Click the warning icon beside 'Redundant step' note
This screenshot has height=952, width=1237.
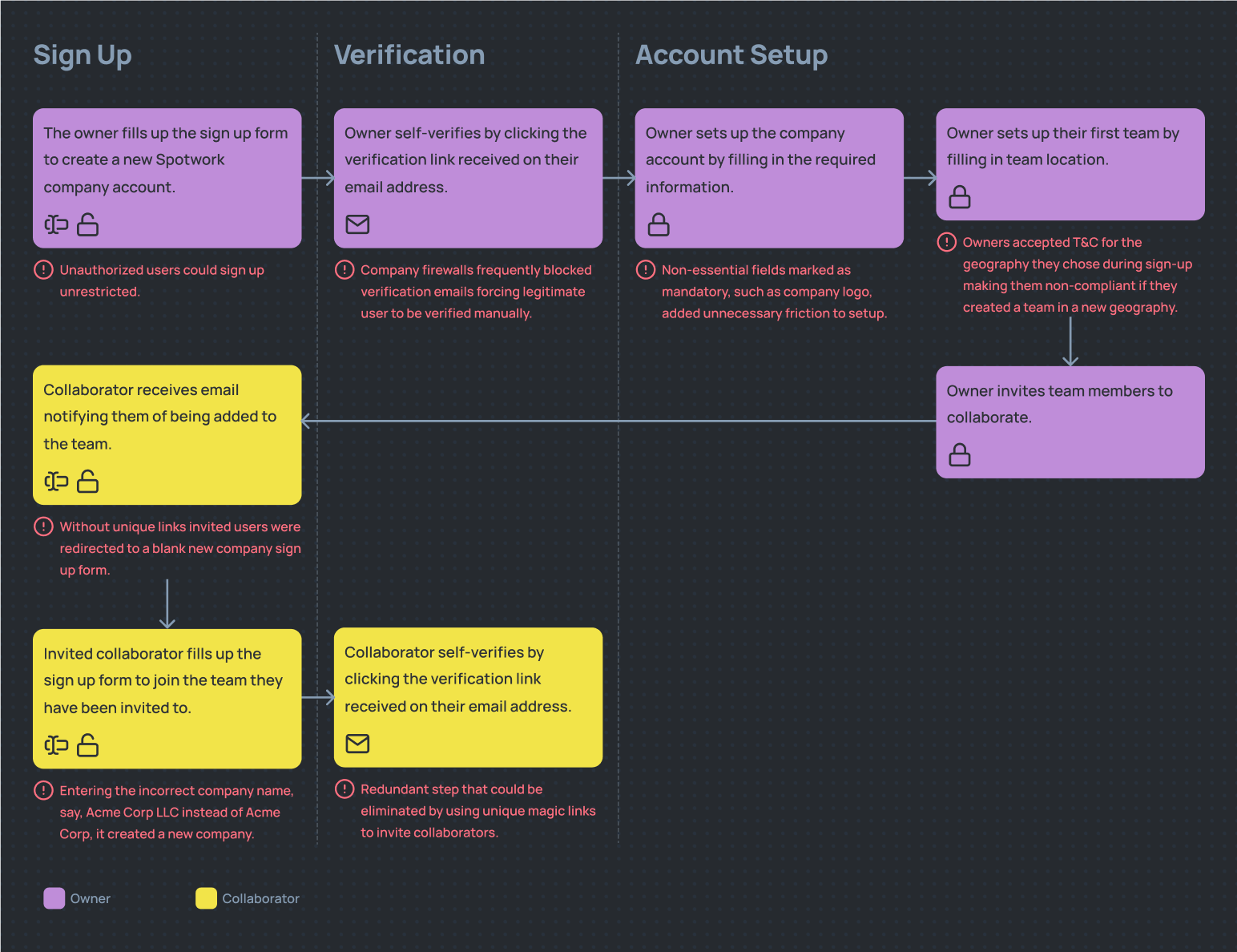[x=345, y=789]
